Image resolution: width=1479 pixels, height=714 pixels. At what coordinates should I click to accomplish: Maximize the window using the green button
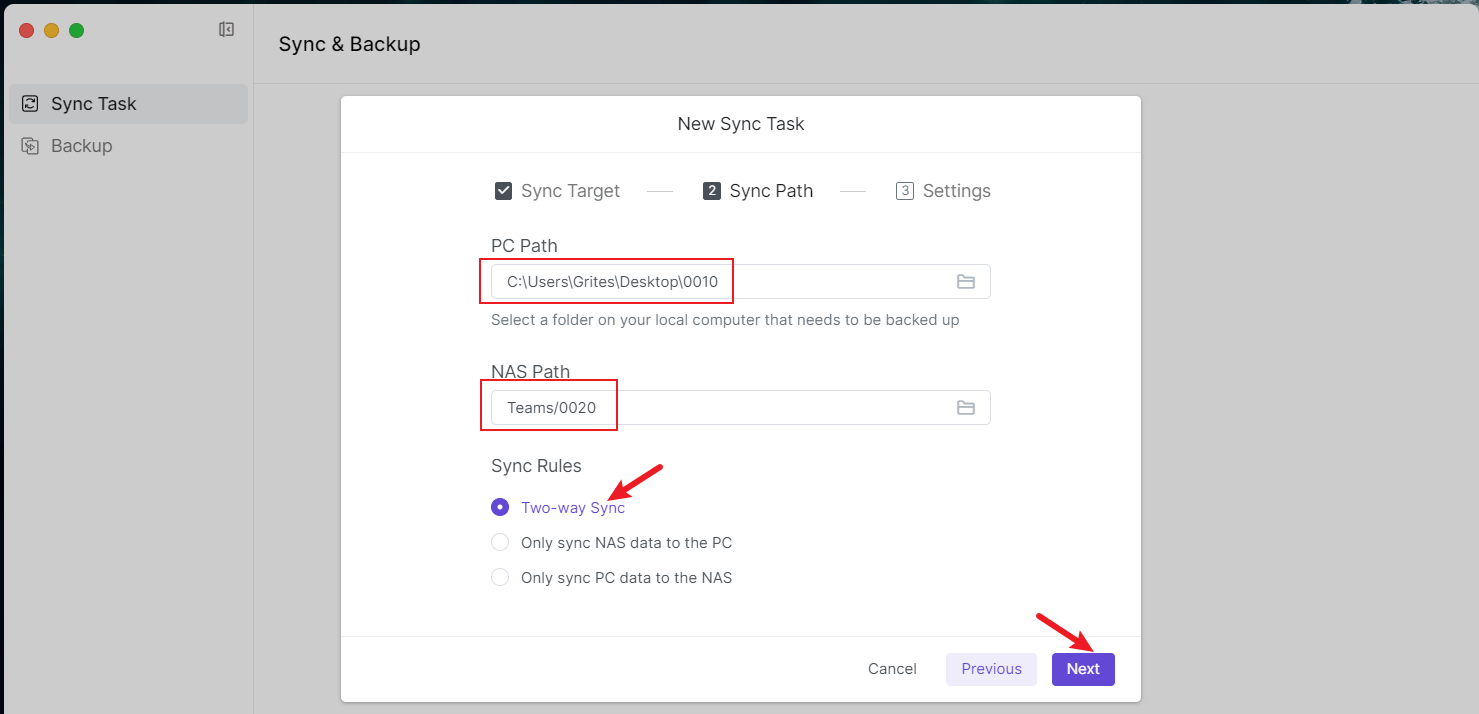coord(77,31)
